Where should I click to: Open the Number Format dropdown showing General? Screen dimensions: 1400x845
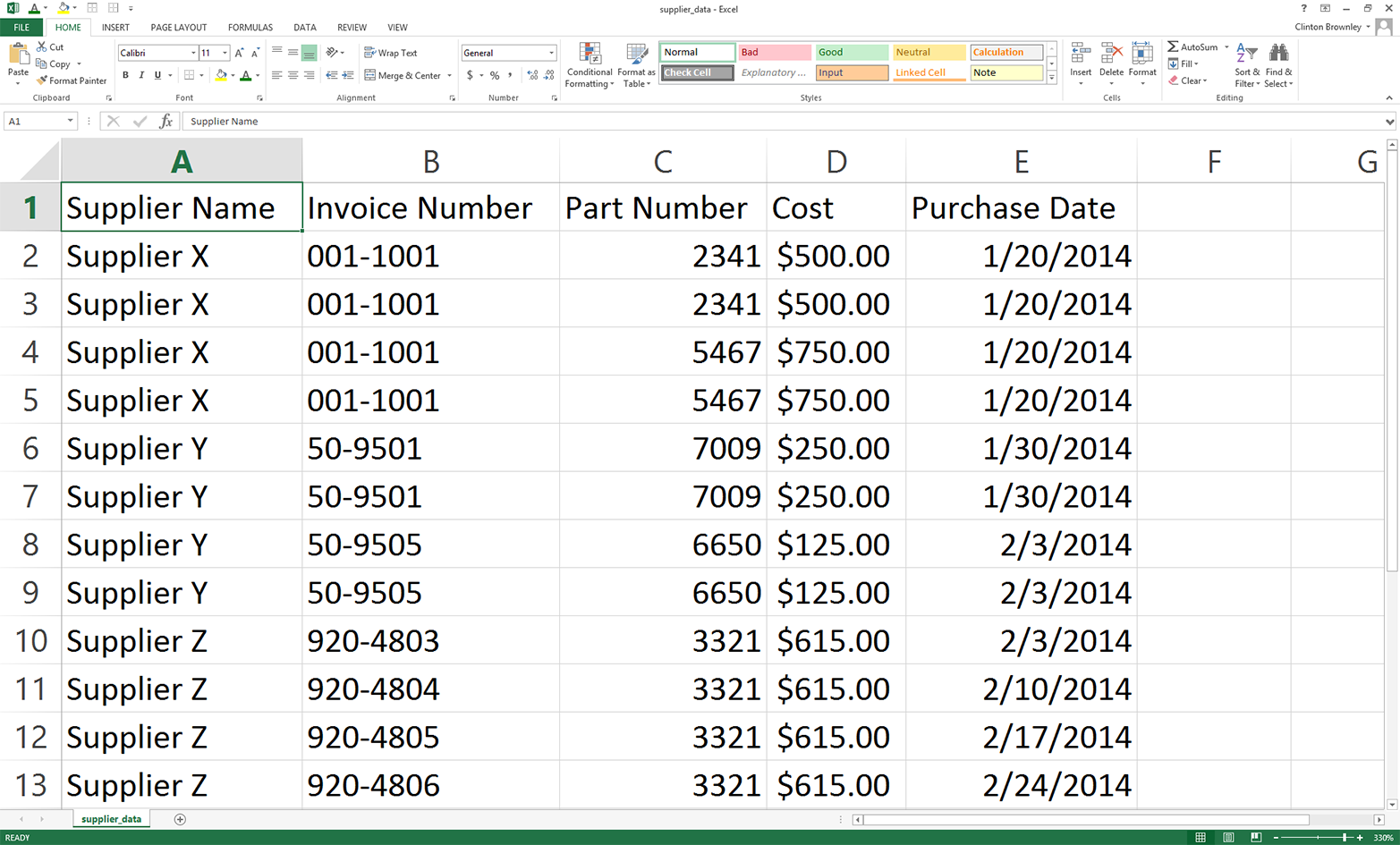pyautogui.click(x=508, y=52)
